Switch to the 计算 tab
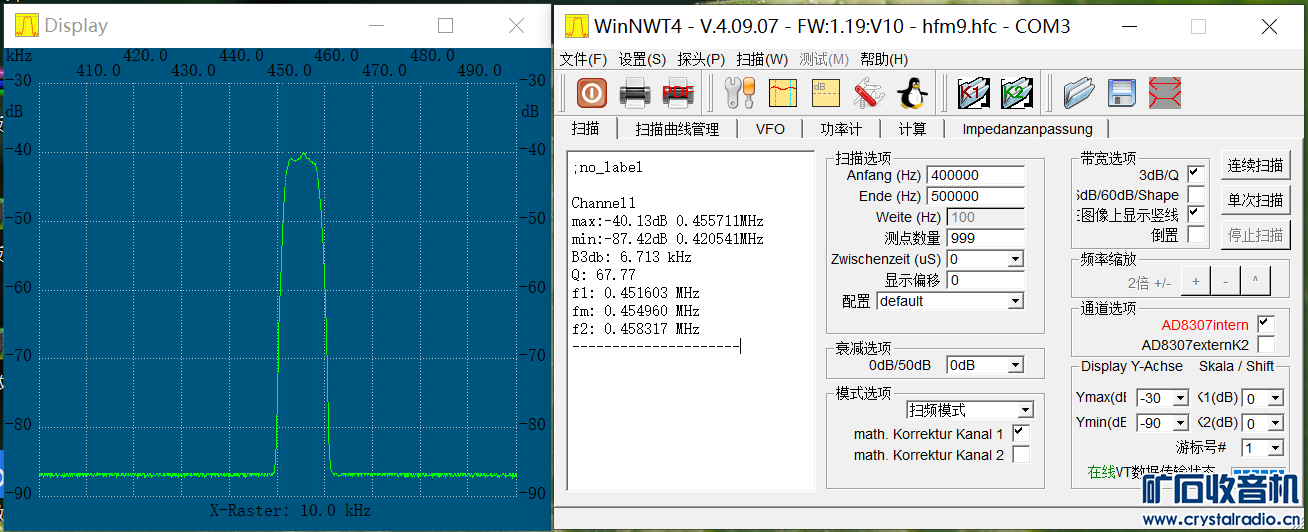 pyautogui.click(x=912, y=128)
